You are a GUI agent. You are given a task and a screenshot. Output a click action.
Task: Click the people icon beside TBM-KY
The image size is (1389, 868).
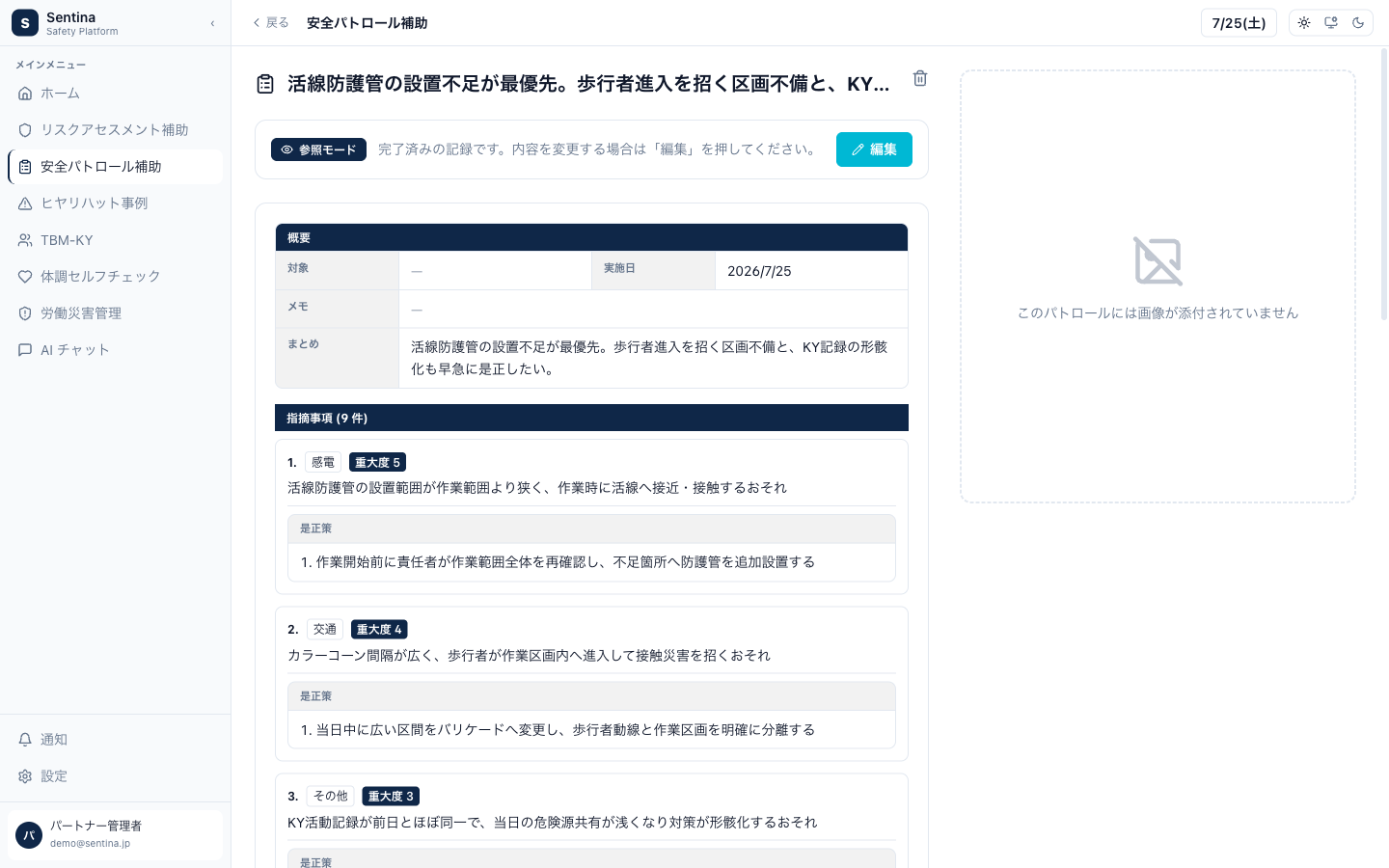[25, 240]
